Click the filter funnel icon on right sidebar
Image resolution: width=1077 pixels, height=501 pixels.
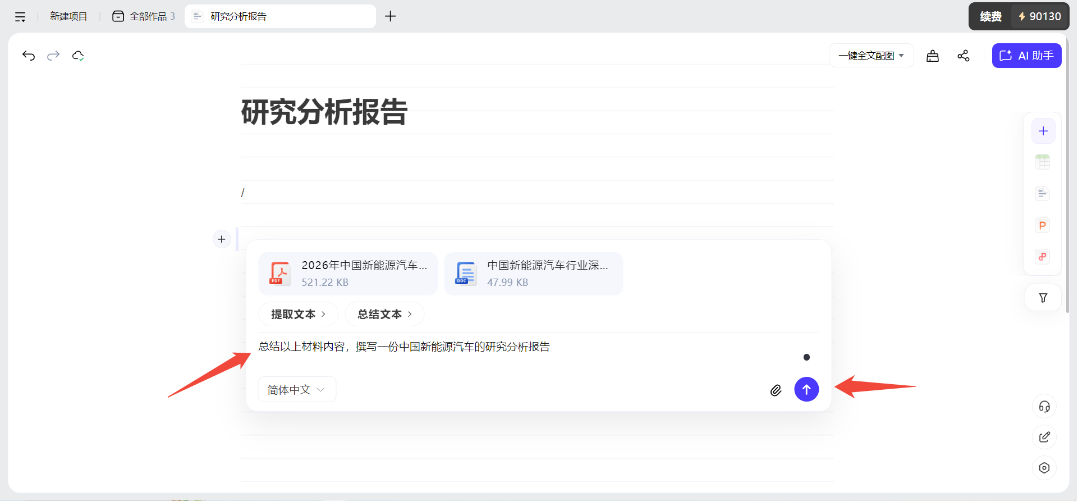(1043, 298)
